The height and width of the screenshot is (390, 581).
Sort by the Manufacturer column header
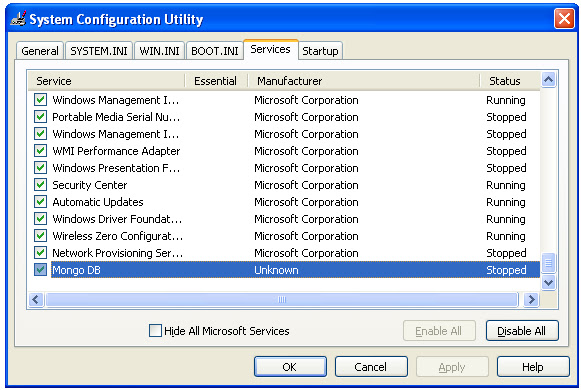point(364,81)
